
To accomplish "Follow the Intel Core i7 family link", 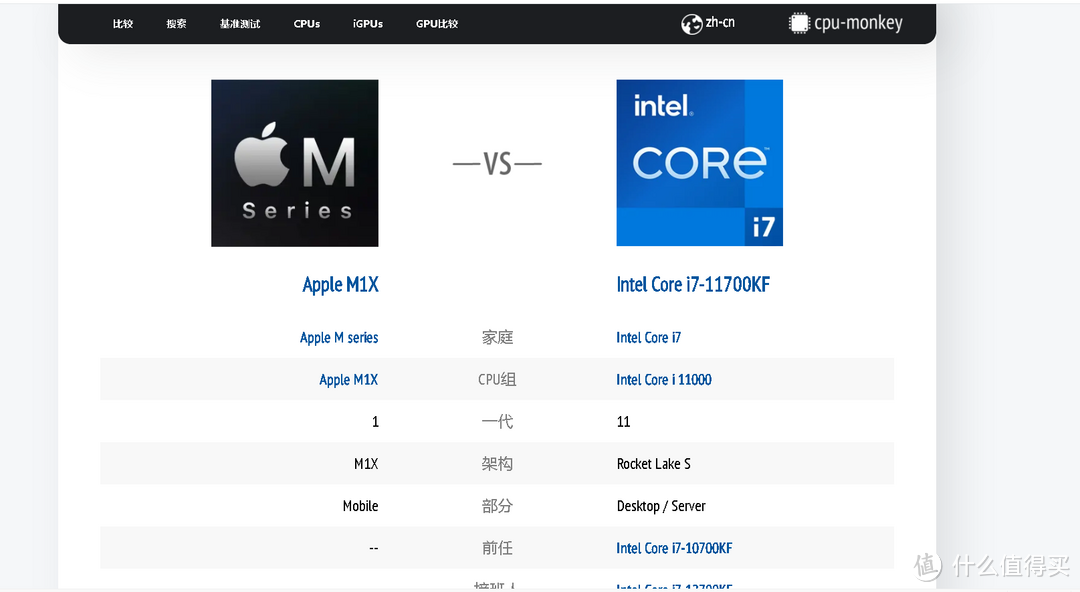I will [x=648, y=338].
